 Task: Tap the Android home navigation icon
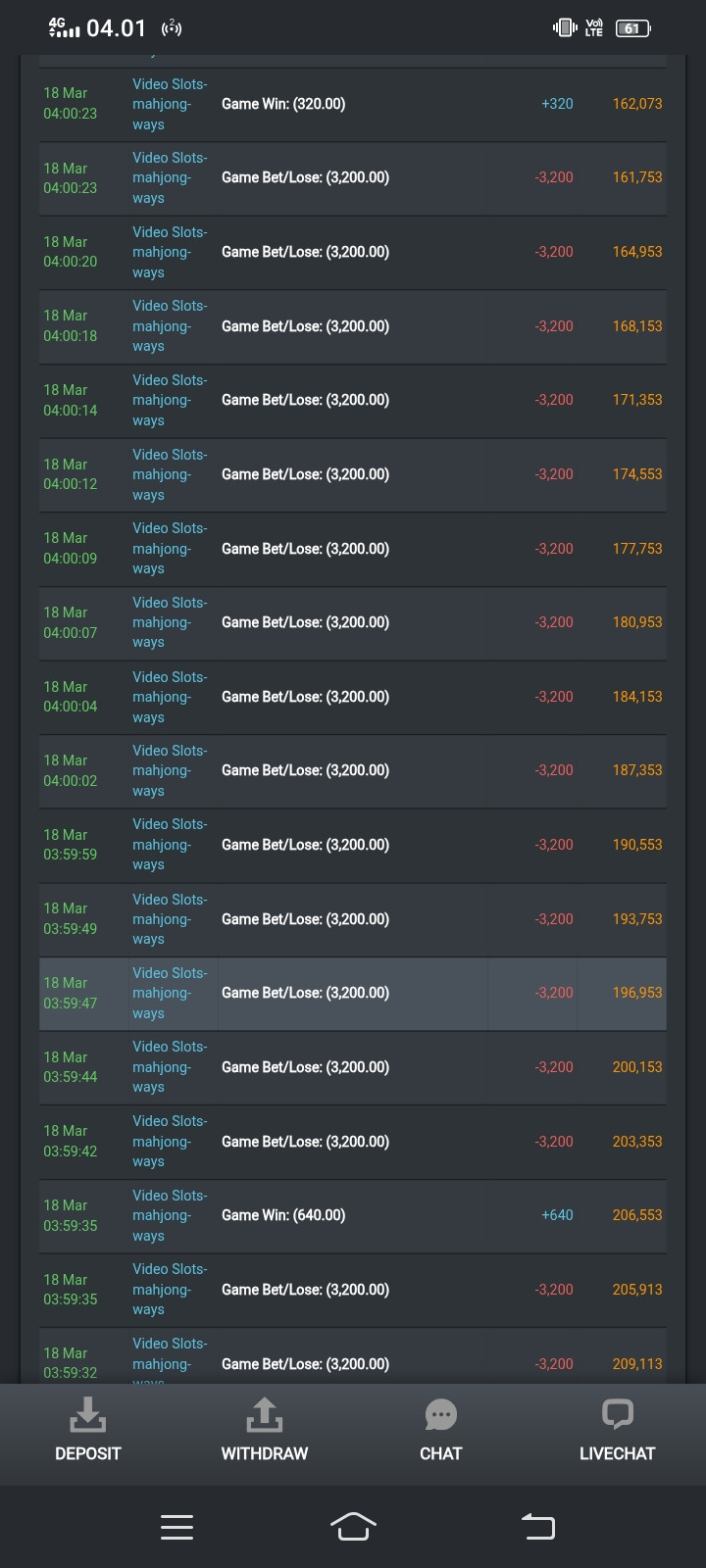click(353, 1526)
